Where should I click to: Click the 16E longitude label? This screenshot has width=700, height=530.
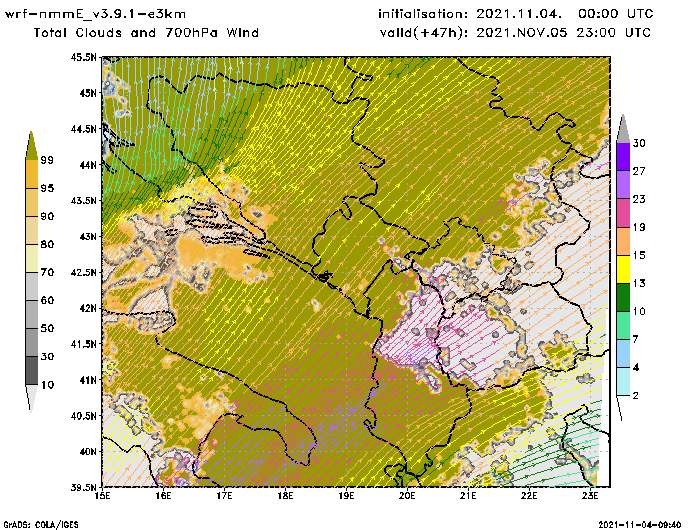pyautogui.click(x=163, y=496)
